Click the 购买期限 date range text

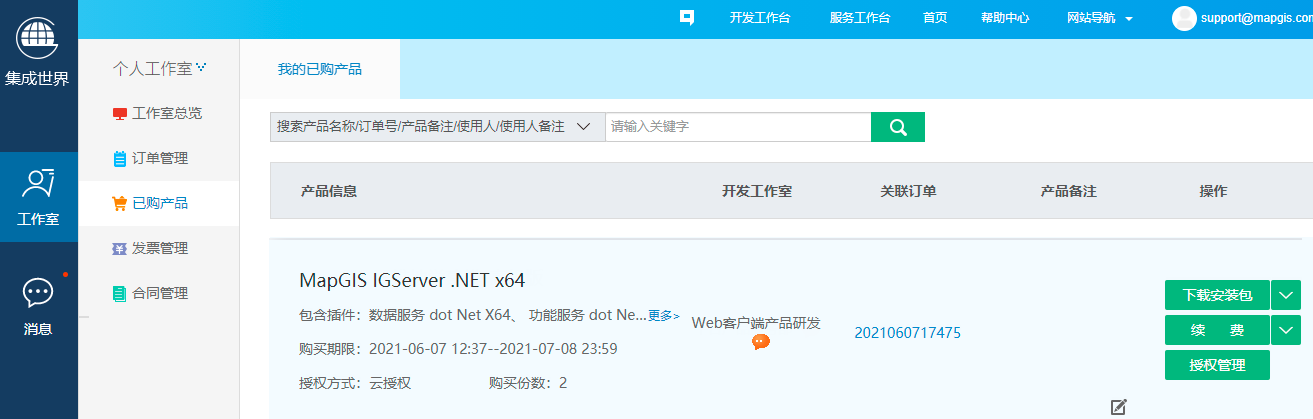tap(458, 349)
